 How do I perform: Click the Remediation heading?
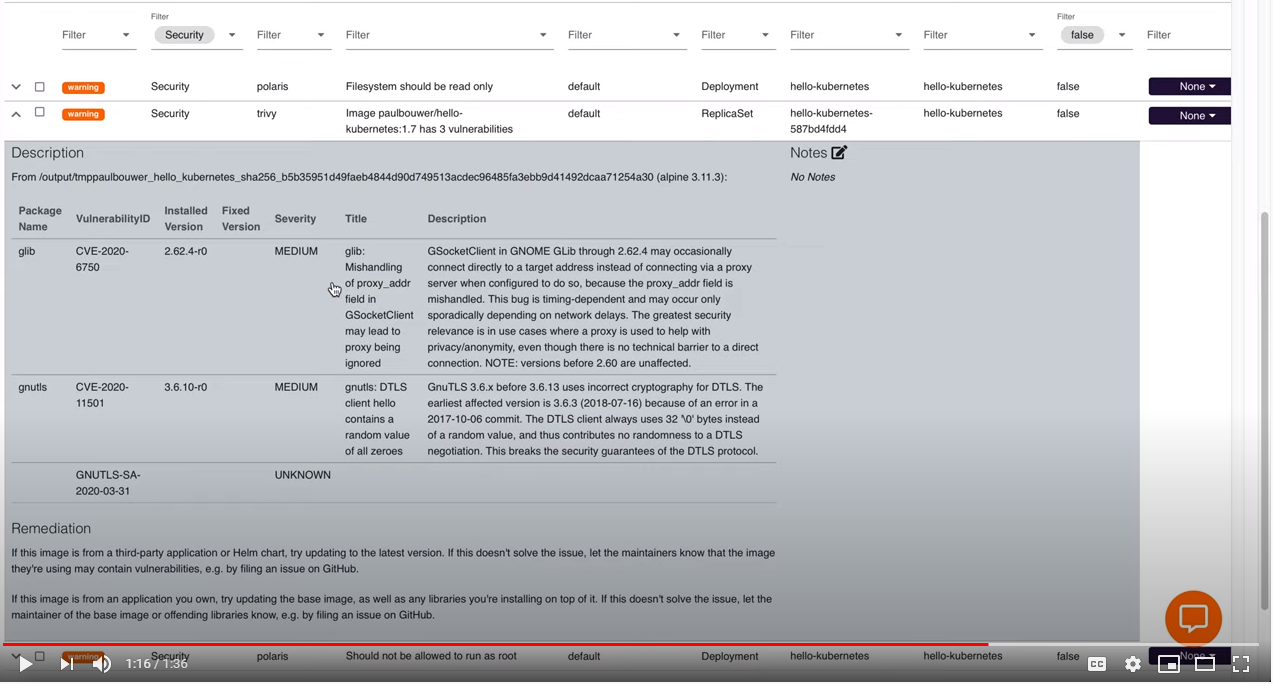[51, 528]
